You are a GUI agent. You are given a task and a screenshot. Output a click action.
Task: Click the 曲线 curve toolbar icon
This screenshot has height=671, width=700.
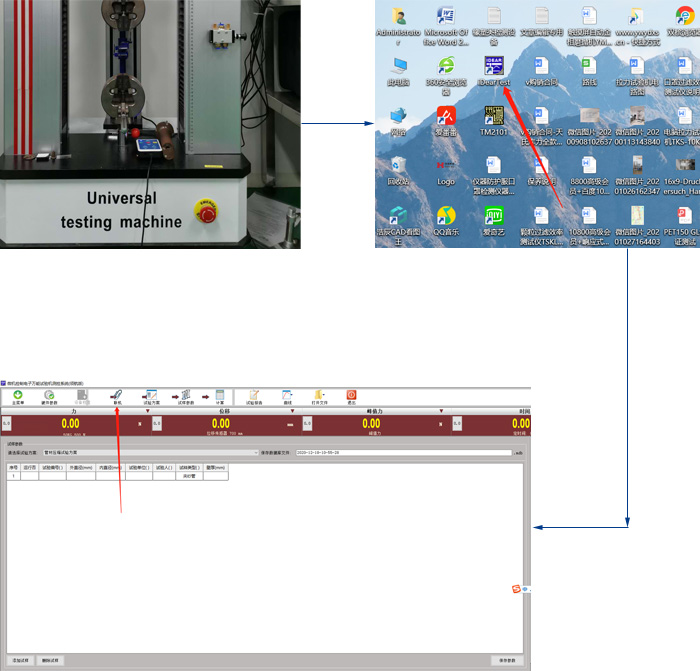click(287, 396)
